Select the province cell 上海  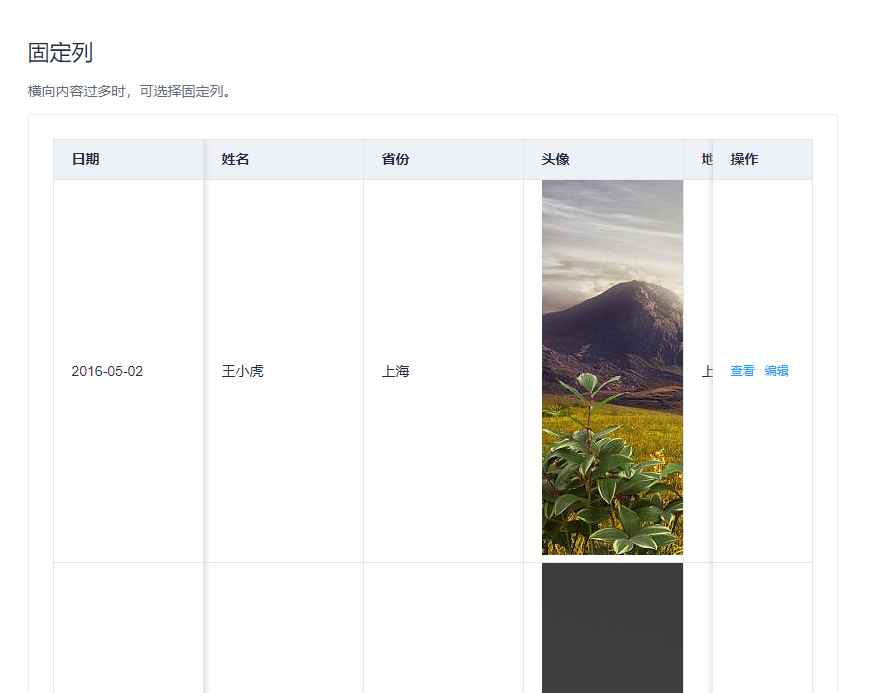pos(443,371)
